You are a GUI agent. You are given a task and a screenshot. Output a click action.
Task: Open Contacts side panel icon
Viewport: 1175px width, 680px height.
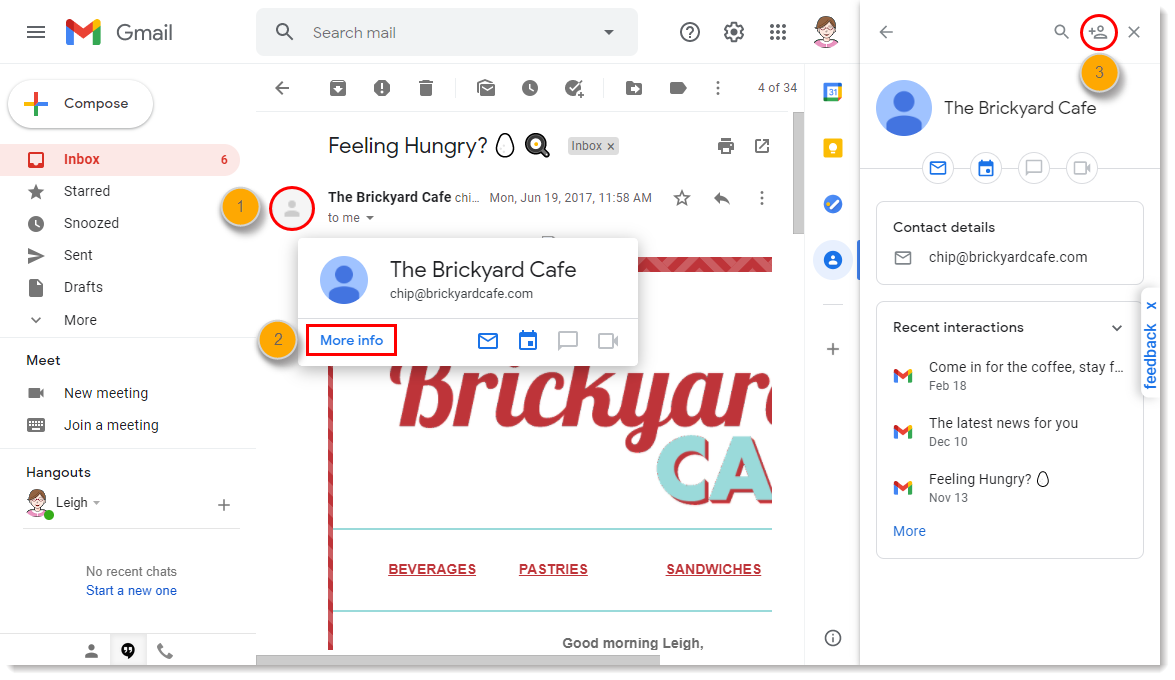(833, 260)
